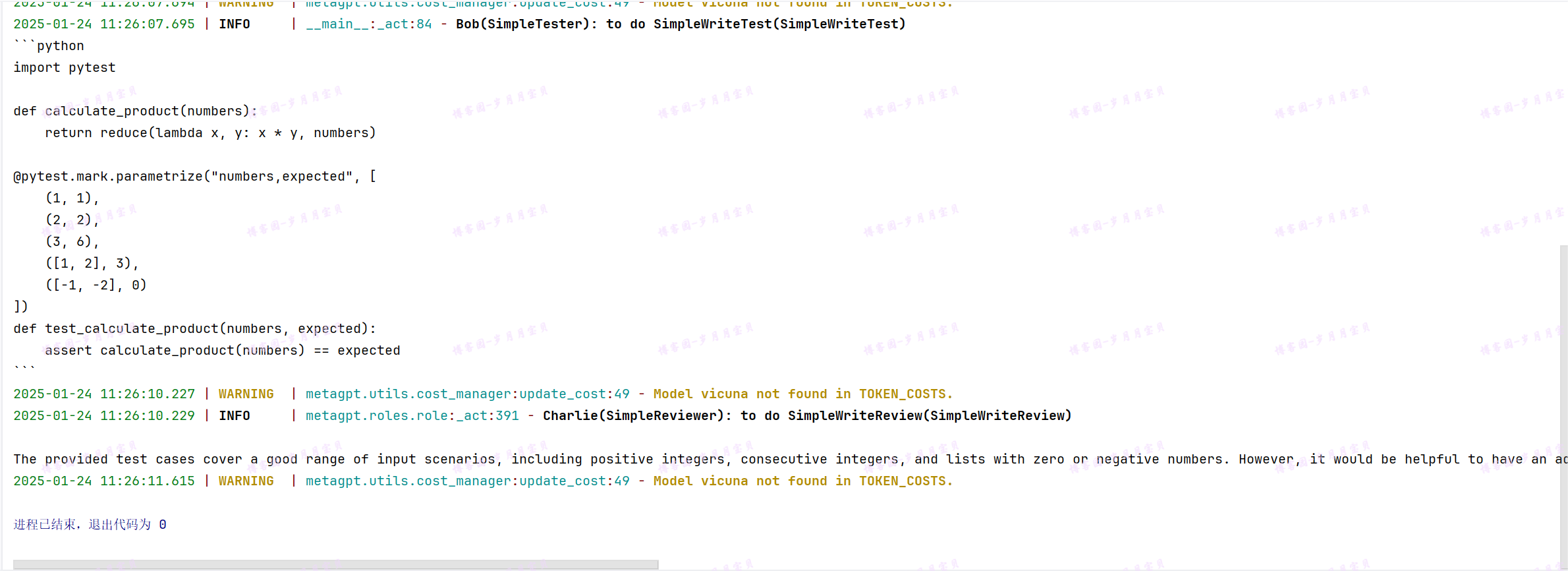Click the text 'import pytest'
This screenshot has width=1568, height=571.
click(x=65, y=67)
